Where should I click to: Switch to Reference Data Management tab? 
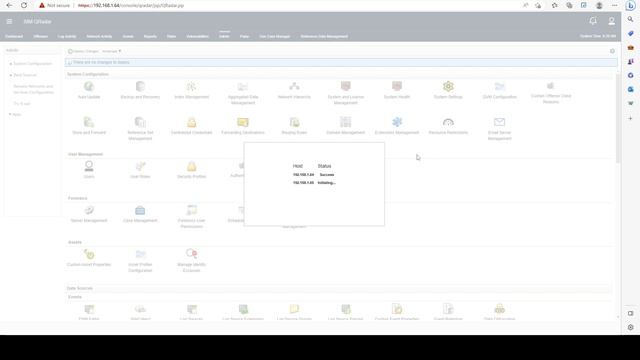click(324, 36)
